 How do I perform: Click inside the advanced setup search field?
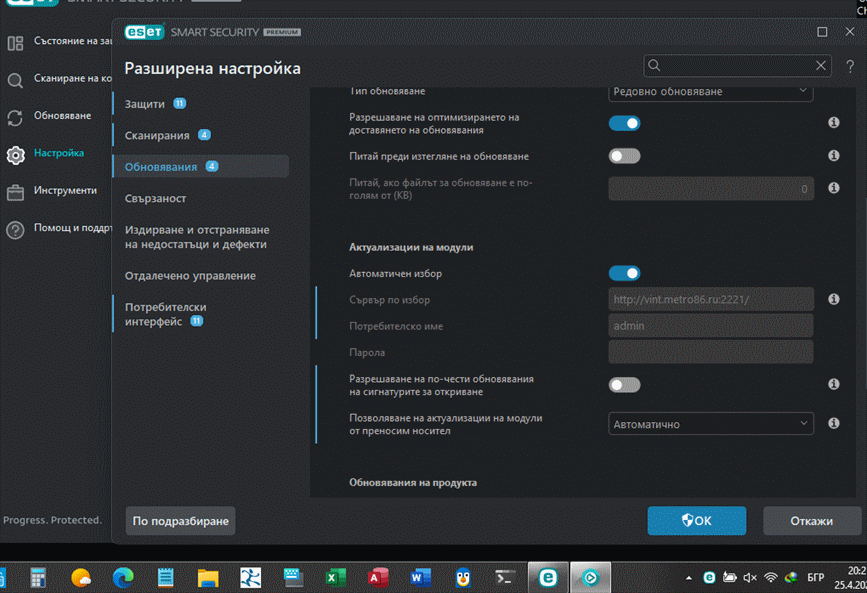(x=738, y=66)
